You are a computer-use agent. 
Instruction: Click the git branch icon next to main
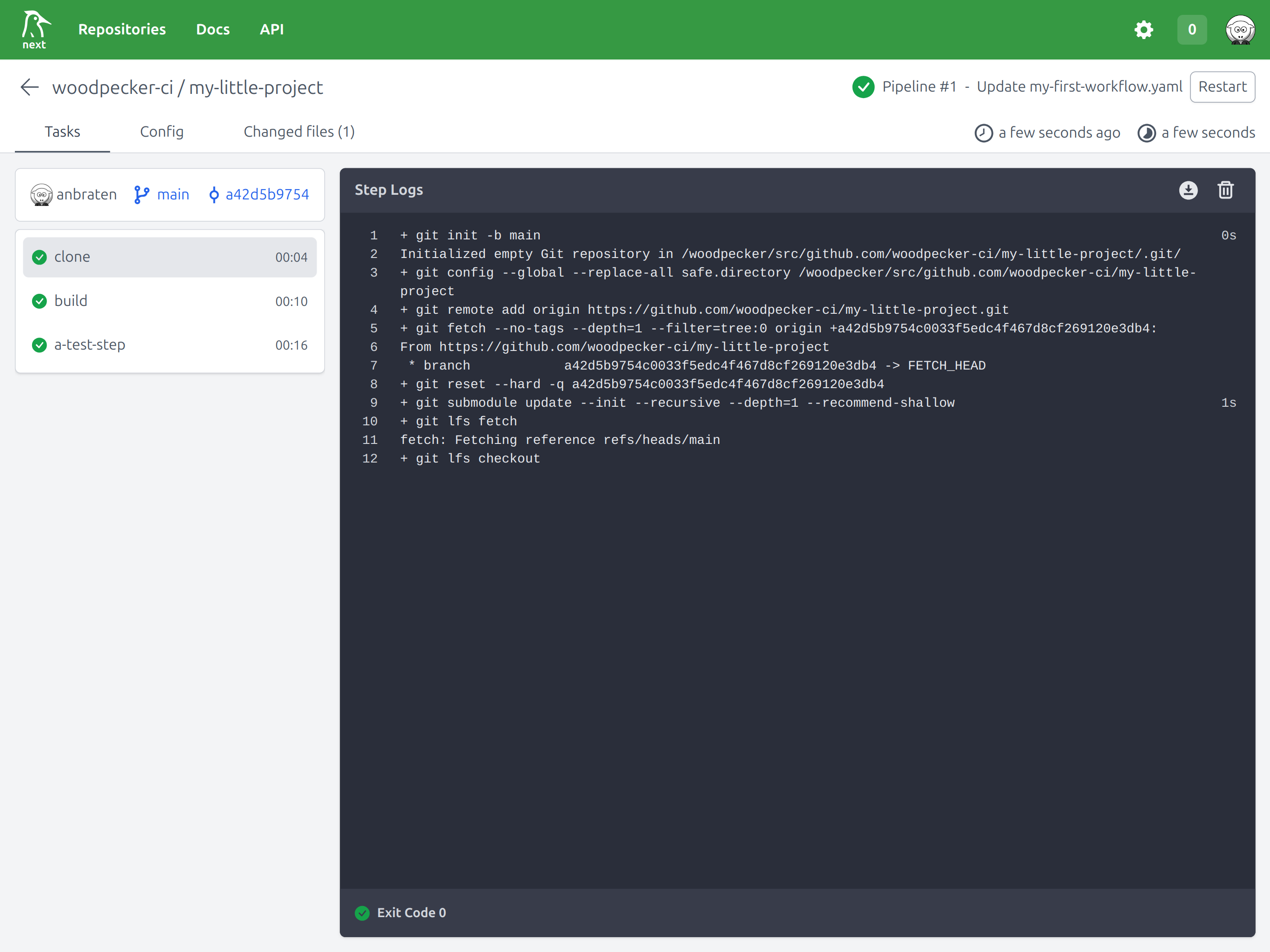click(141, 195)
